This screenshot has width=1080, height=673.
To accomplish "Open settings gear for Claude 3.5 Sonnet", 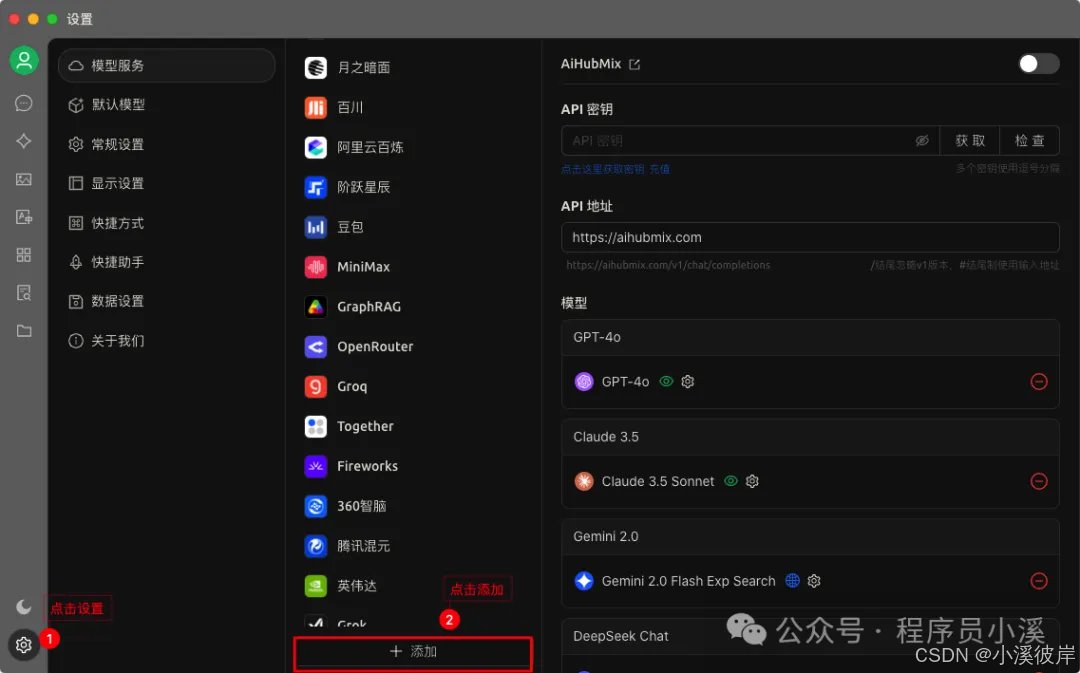I will coord(752,482).
